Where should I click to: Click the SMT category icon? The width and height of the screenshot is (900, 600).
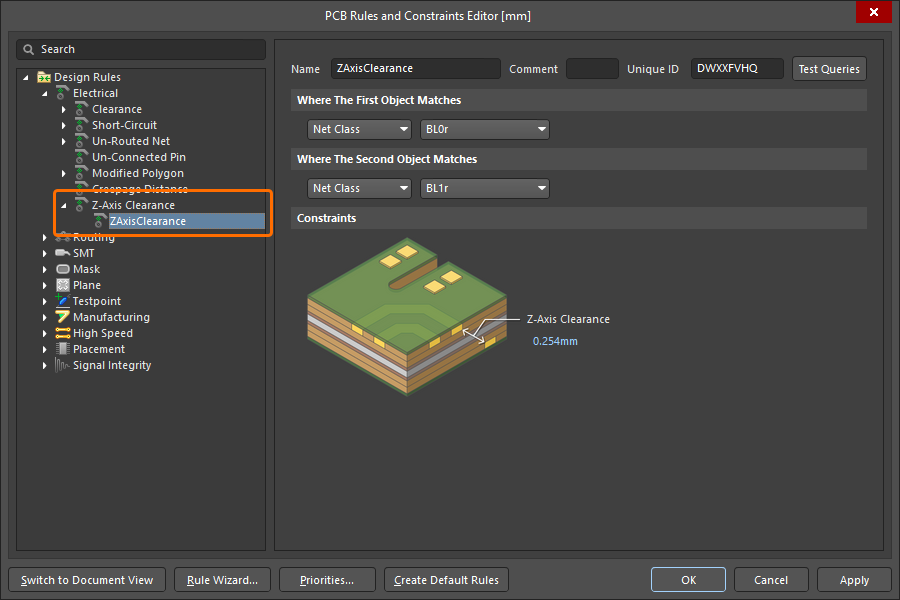click(x=63, y=253)
